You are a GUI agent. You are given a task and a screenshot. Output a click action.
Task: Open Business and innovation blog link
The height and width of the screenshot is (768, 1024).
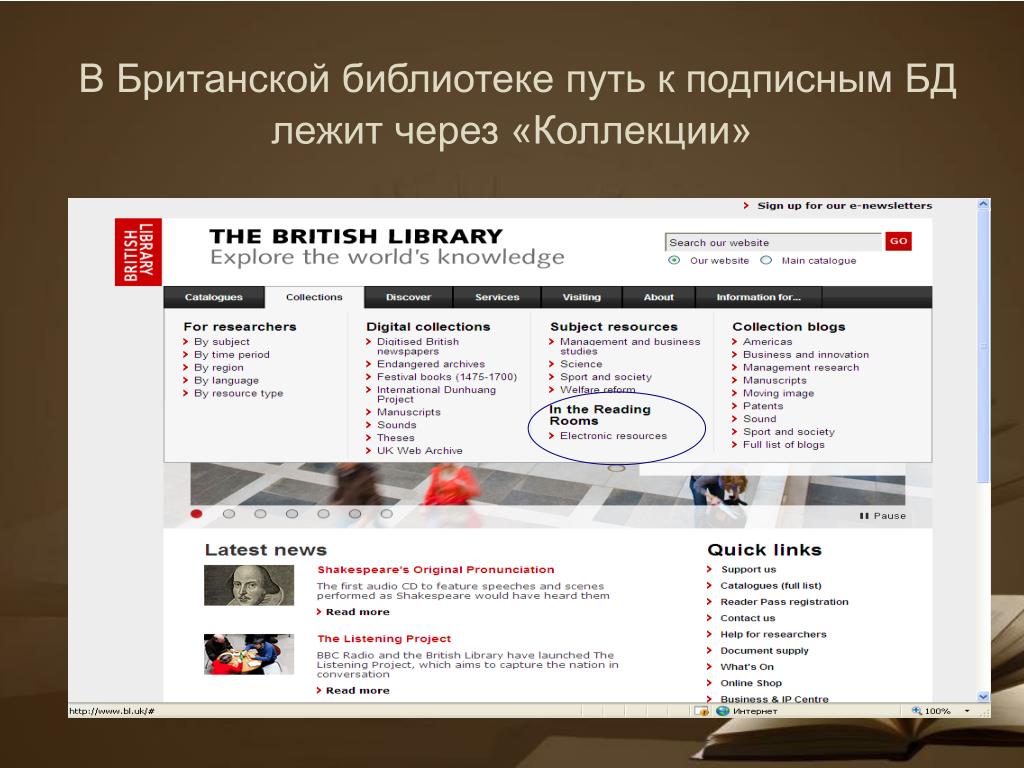(x=805, y=355)
